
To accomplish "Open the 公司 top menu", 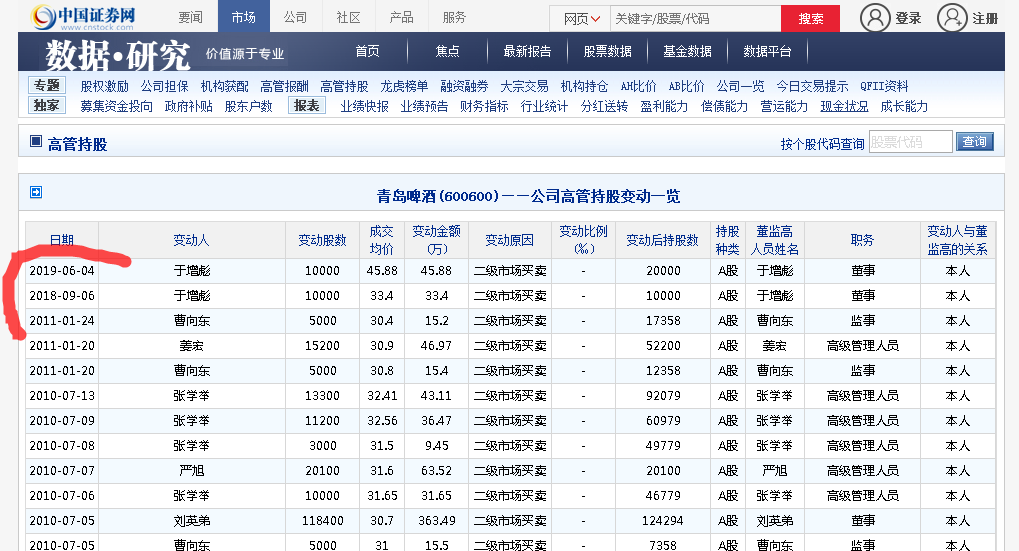I will 295,17.
